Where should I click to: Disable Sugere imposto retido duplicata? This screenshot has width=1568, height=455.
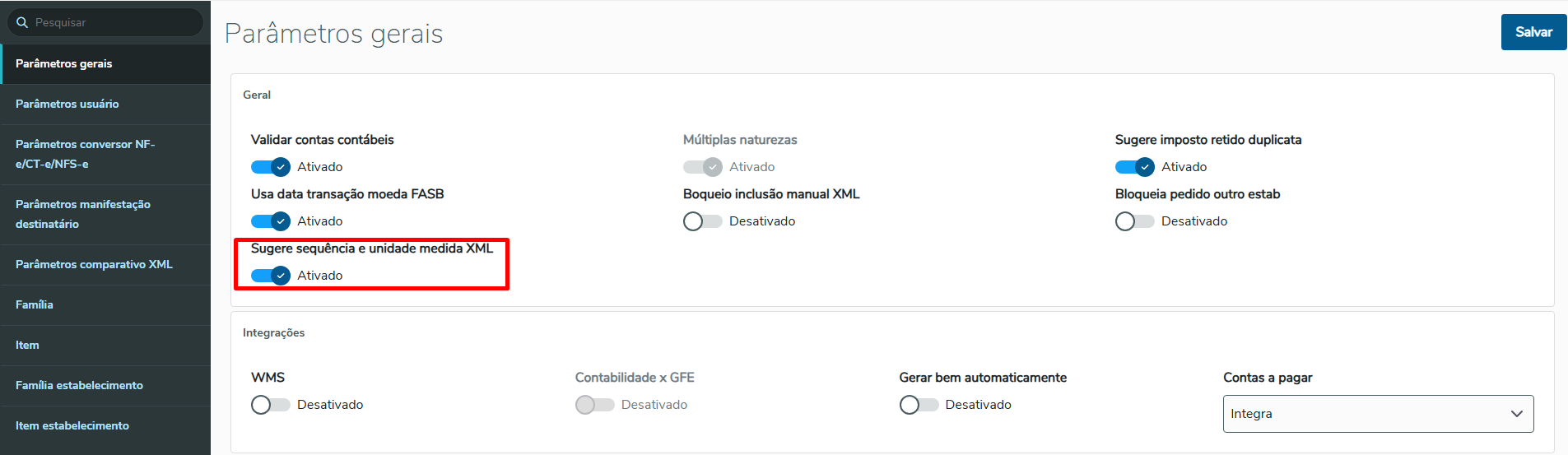(1134, 167)
